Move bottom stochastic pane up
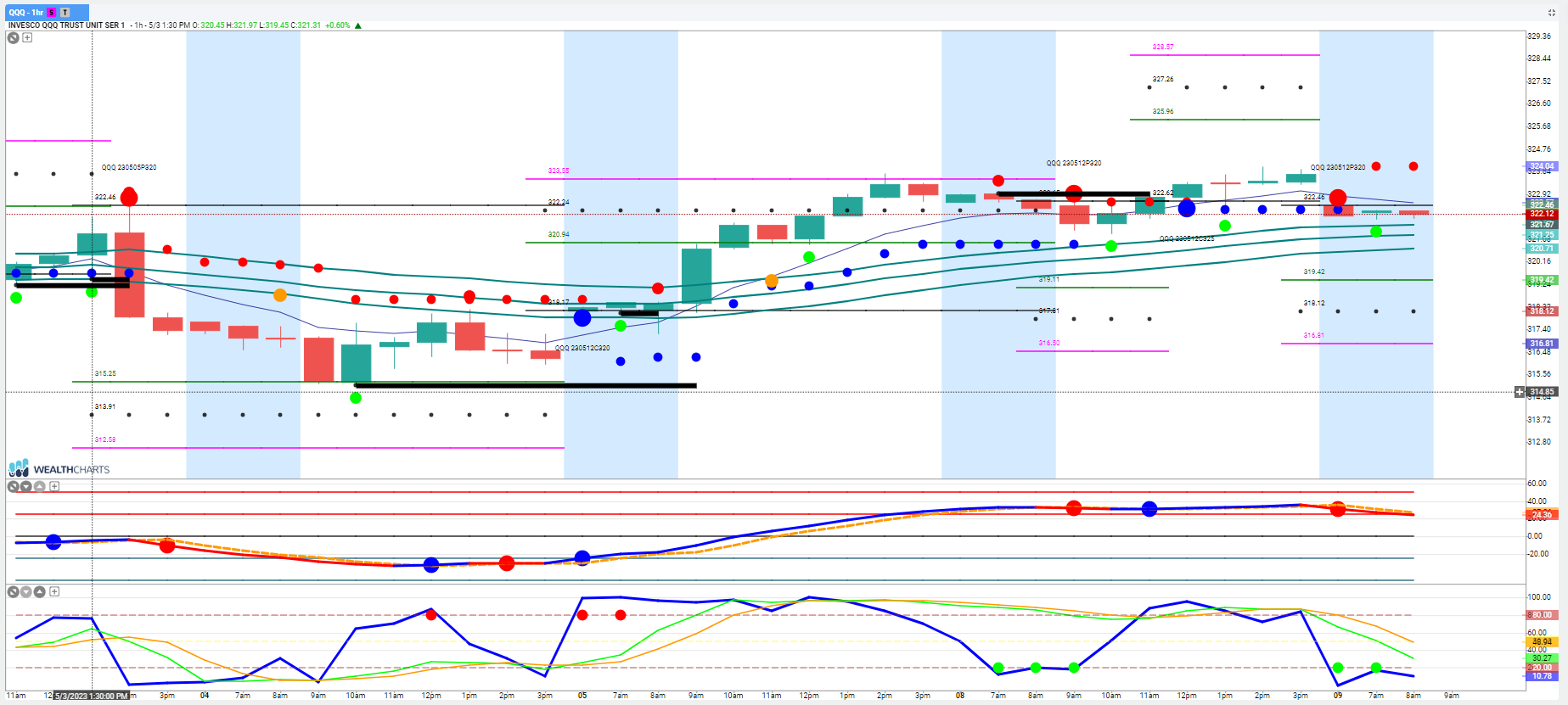The image size is (1568, 705). [40, 591]
